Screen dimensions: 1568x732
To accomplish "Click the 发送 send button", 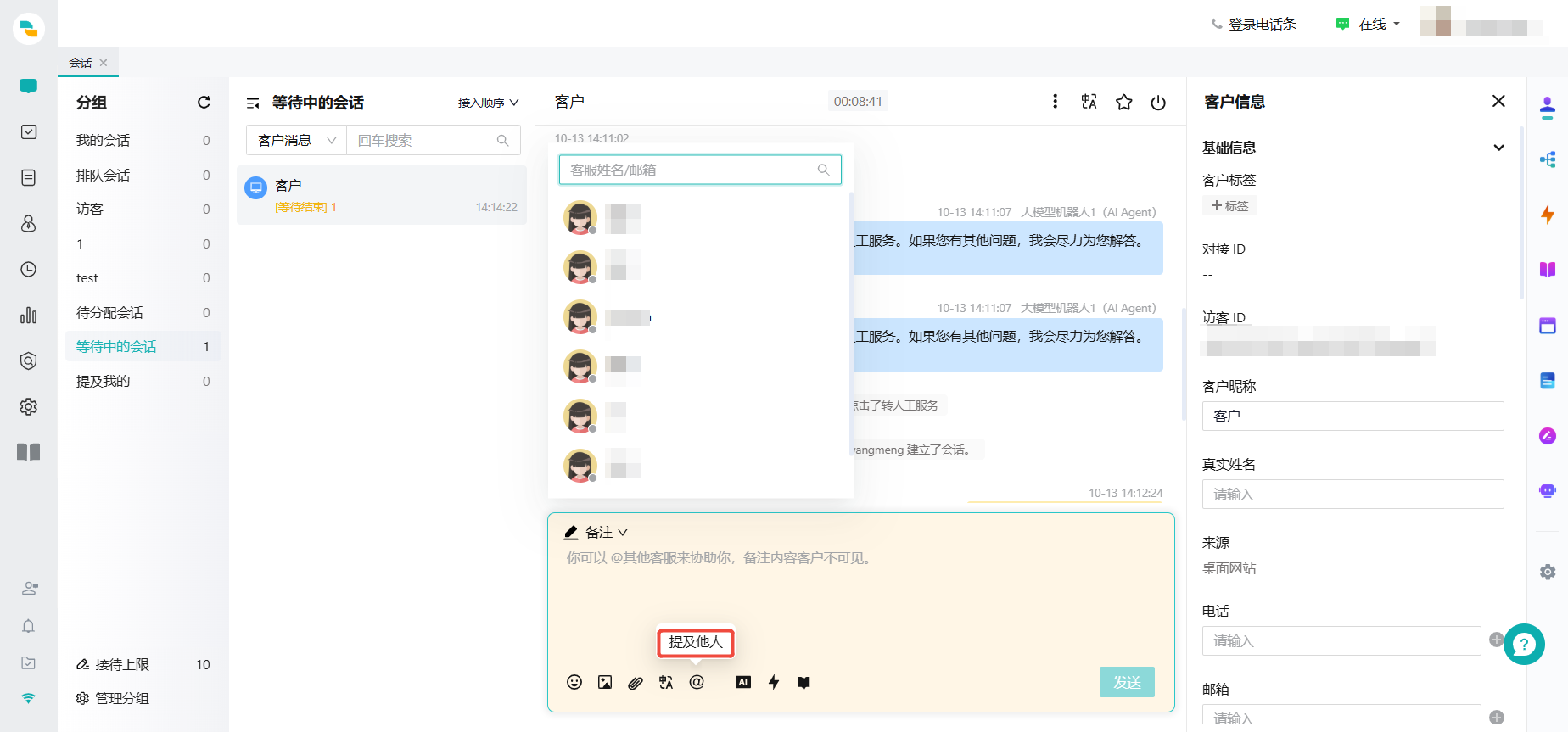I will tap(1127, 682).
